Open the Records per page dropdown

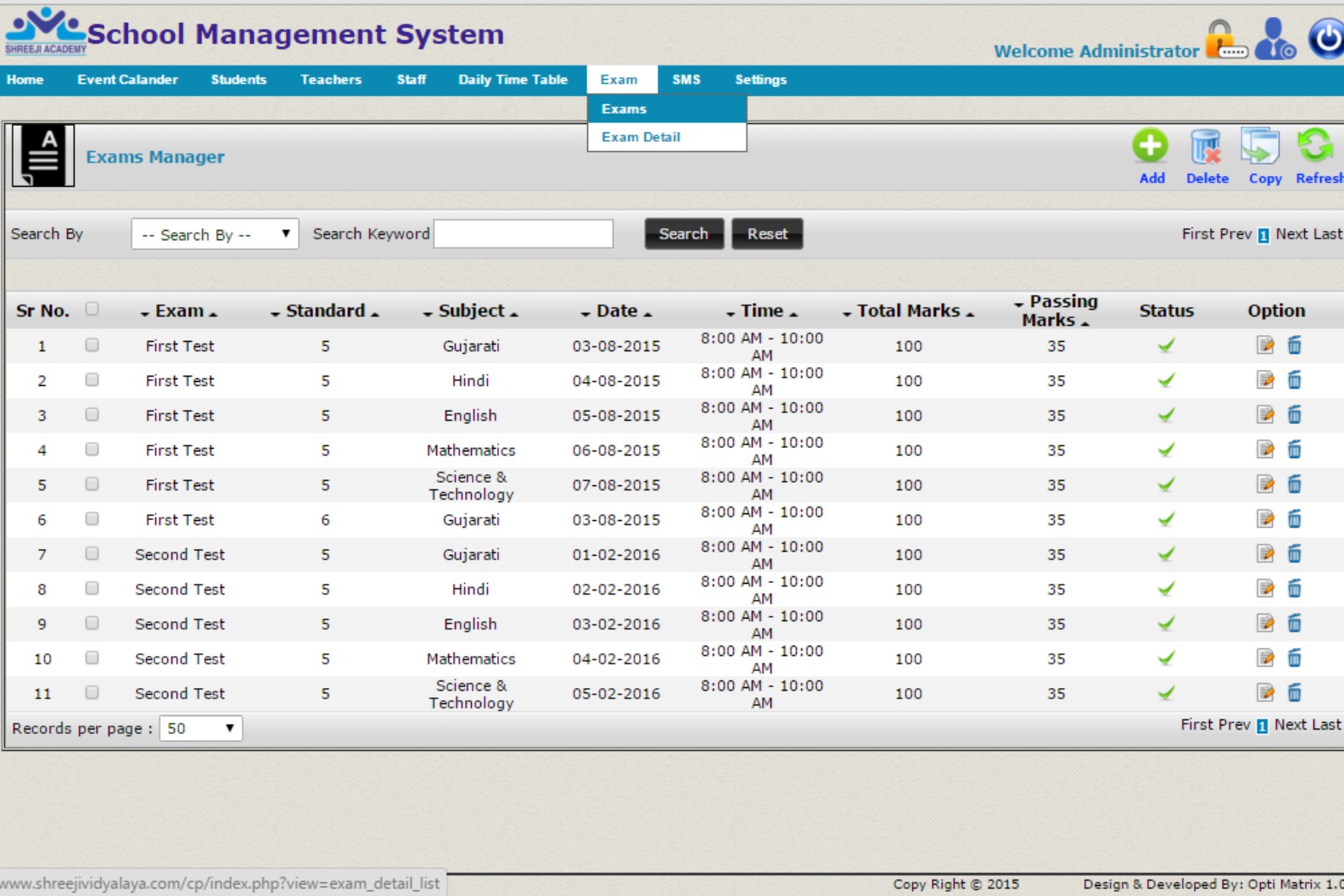tap(201, 728)
